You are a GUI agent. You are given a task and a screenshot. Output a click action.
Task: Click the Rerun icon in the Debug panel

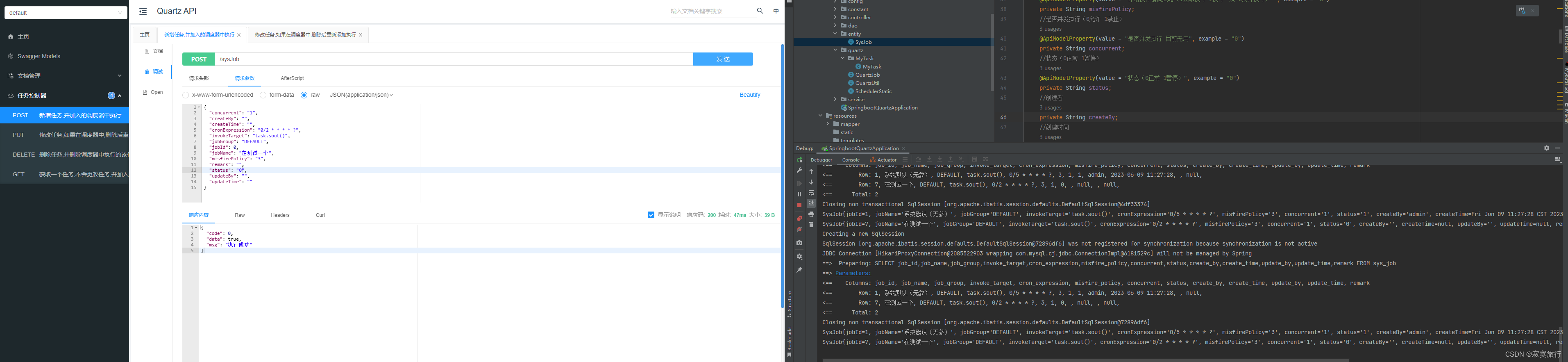click(x=799, y=159)
